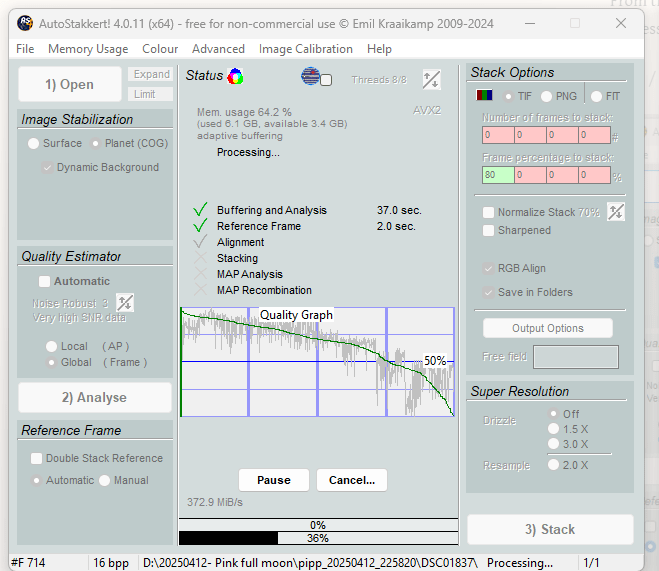Toggle the checkbox next to the planet icon
The image size is (659, 571).
pyautogui.click(x=326, y=80)
